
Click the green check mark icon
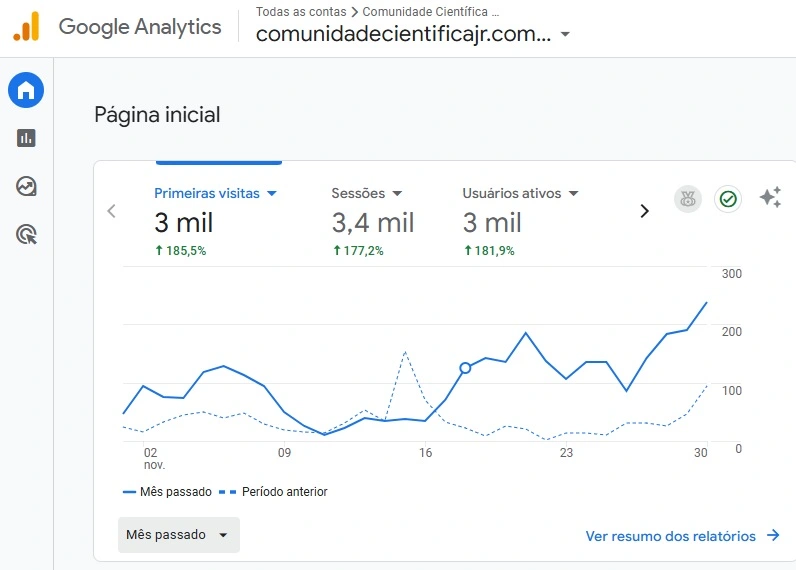click(728, 199)
